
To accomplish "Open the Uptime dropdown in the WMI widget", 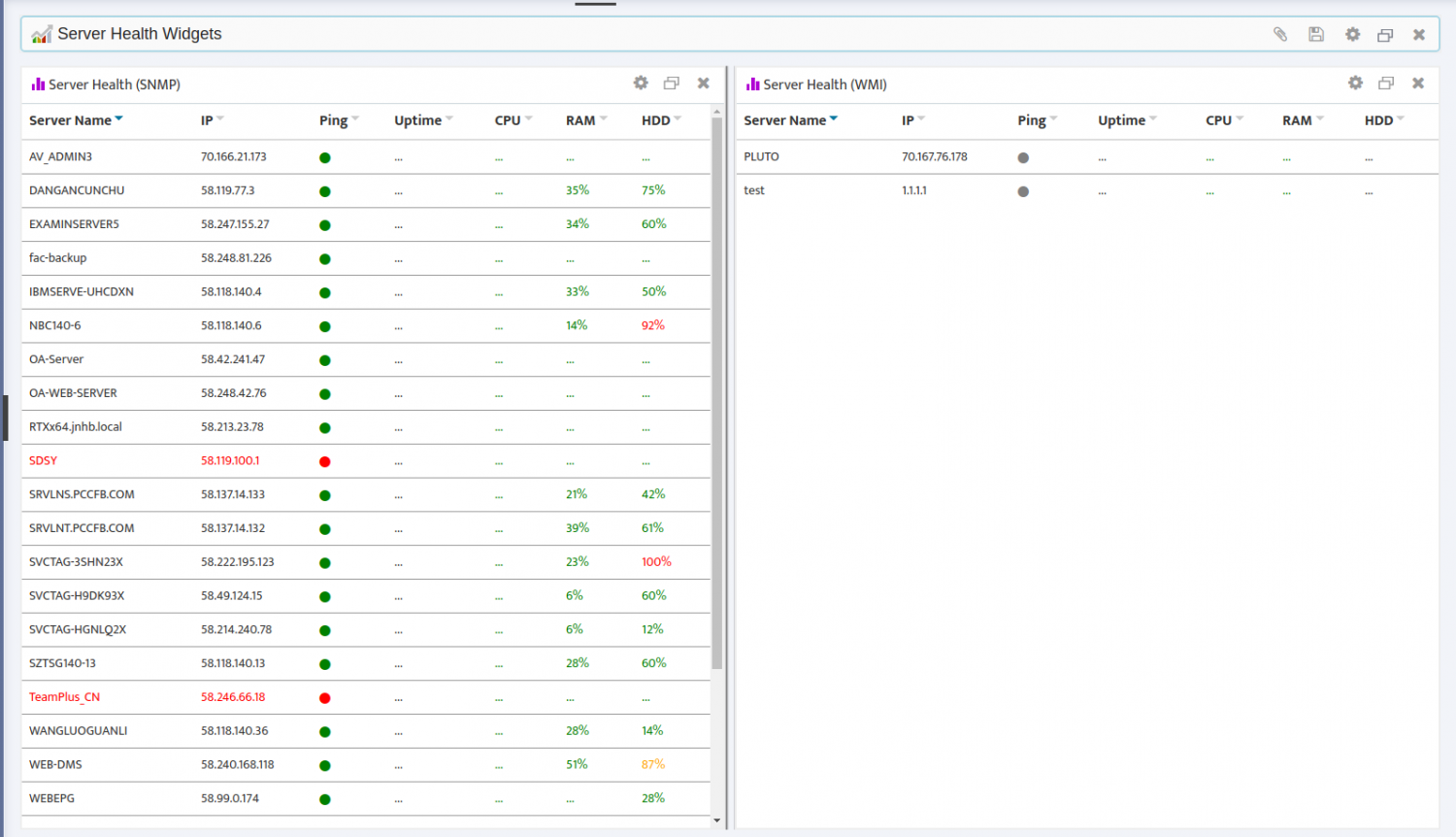I will tap(1154, 119).
